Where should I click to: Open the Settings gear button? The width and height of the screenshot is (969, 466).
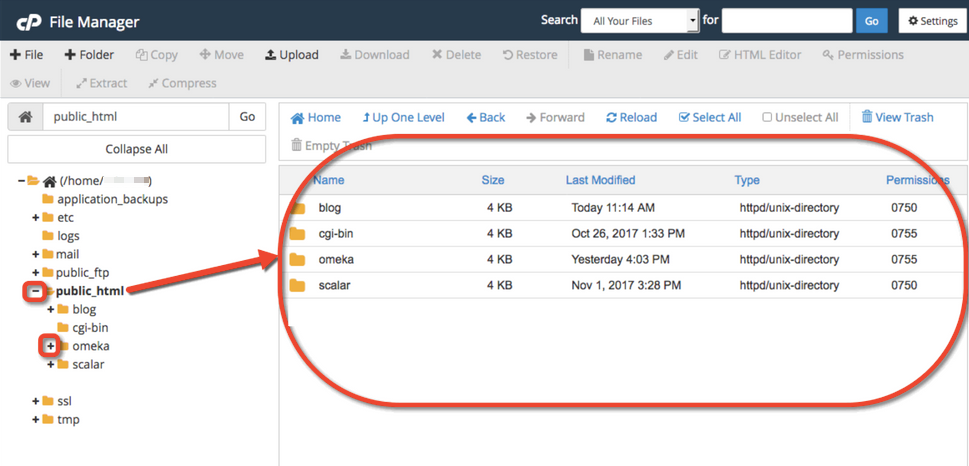(x=933, y=21)
